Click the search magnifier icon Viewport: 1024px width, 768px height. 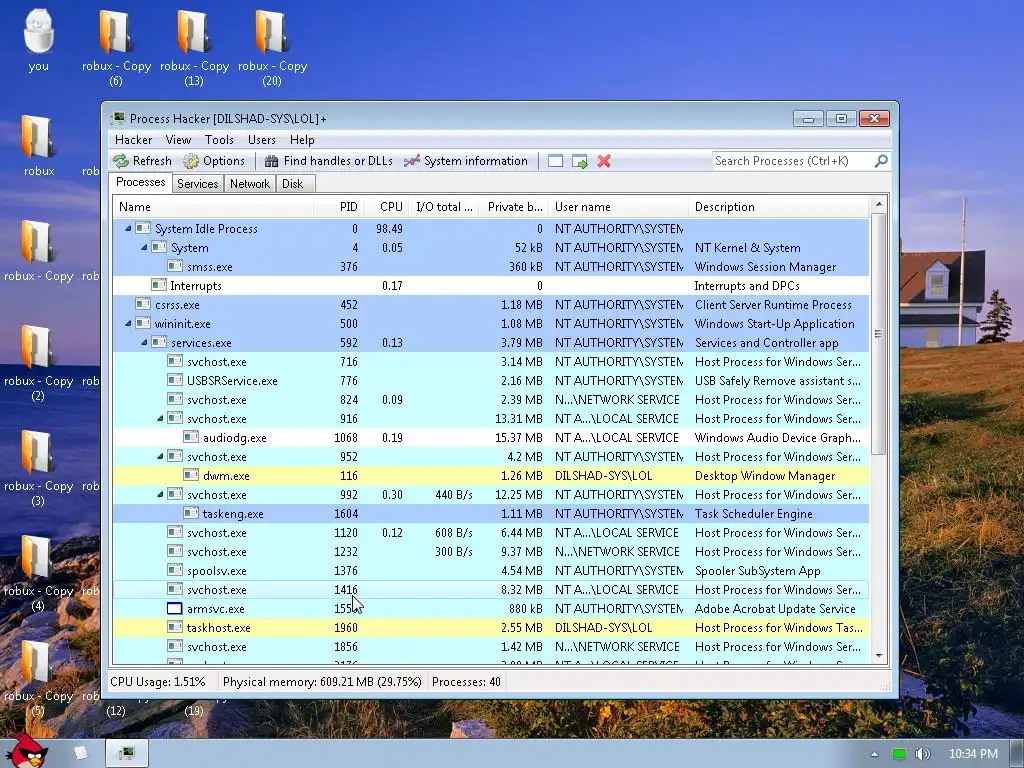pyautogui.click(x=881, y=161)
